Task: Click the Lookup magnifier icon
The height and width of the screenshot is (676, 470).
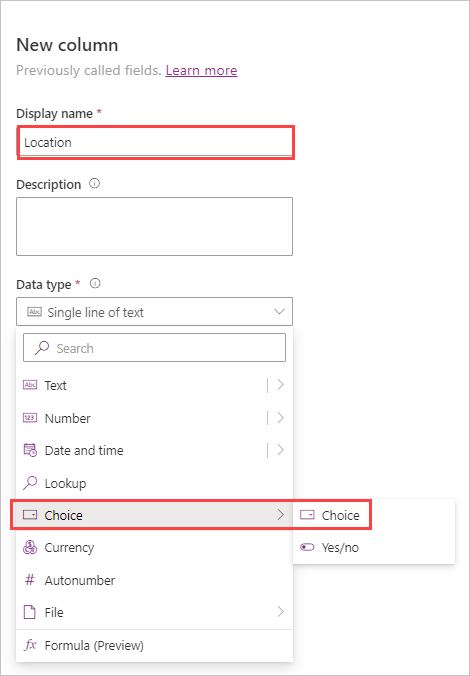Action: coord(30,483)
